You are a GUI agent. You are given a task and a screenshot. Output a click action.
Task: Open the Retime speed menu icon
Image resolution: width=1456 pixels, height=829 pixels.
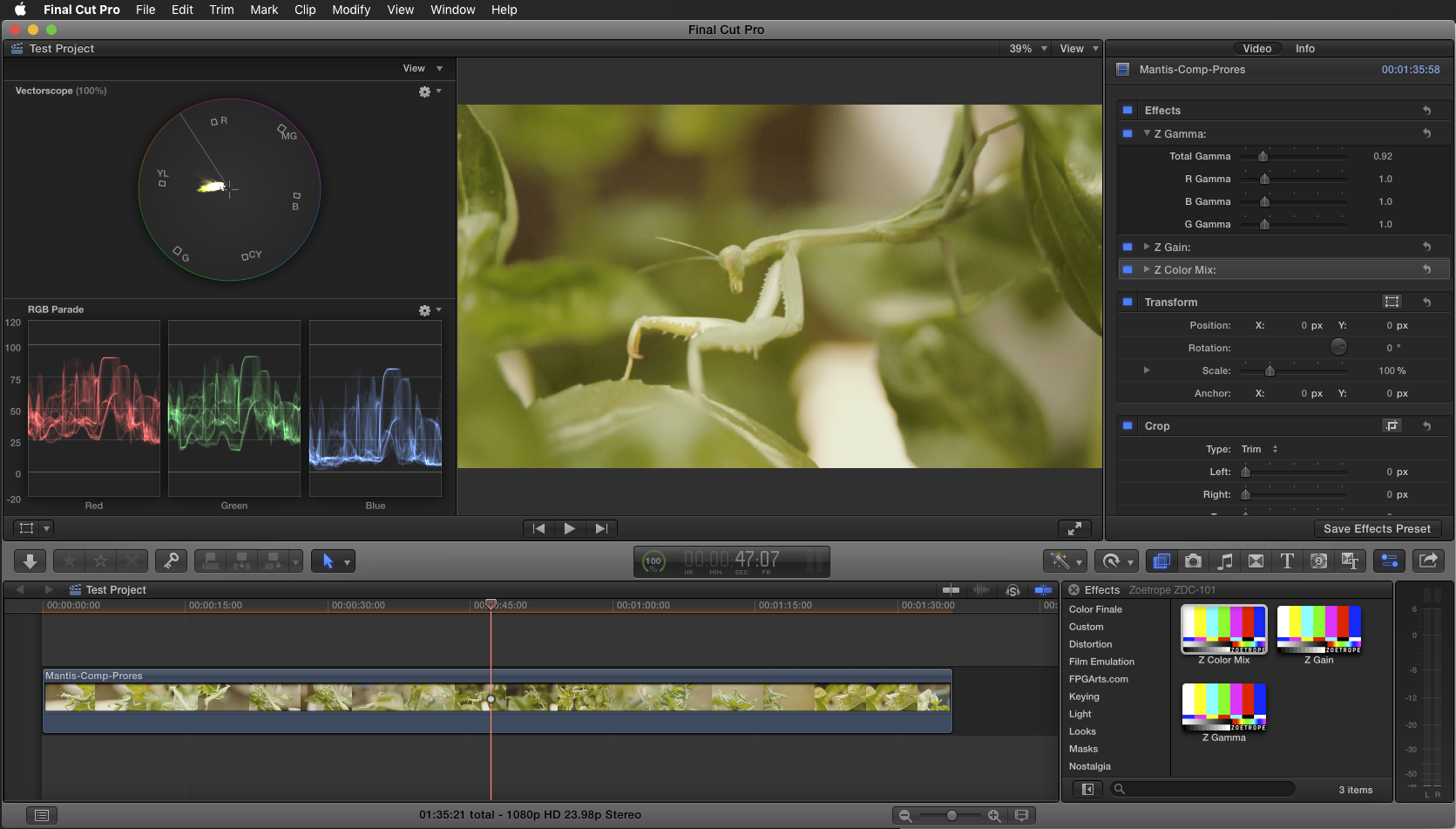(x=1117, y=561)
